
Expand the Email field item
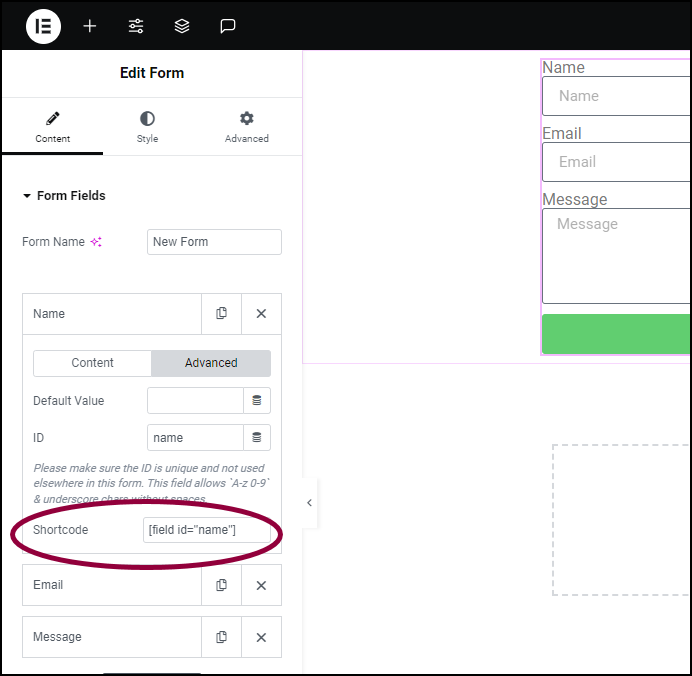[112, 585]
